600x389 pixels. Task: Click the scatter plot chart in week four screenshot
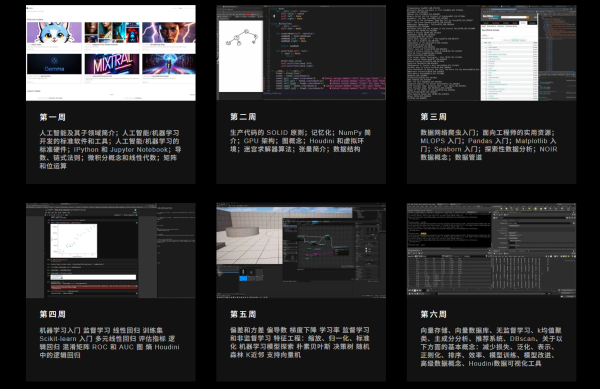(74, 241)
